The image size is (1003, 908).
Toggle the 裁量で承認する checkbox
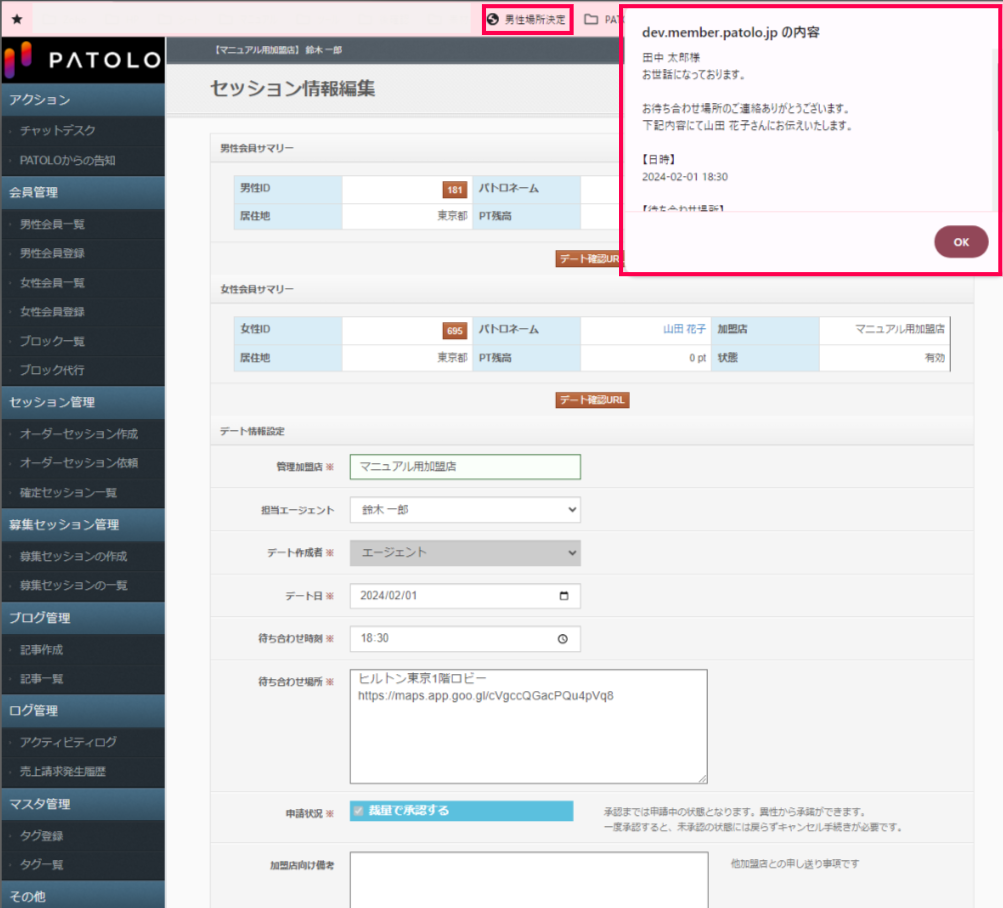(358, 811)
